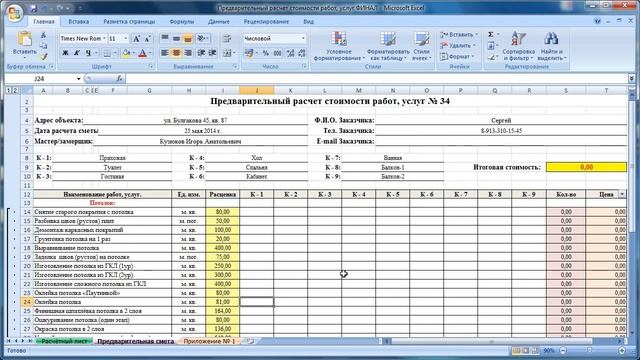This screenshot has height=360, width=640.
Task: Switch to the Вставка ribbon tab
Action: (x=78, y=22)
